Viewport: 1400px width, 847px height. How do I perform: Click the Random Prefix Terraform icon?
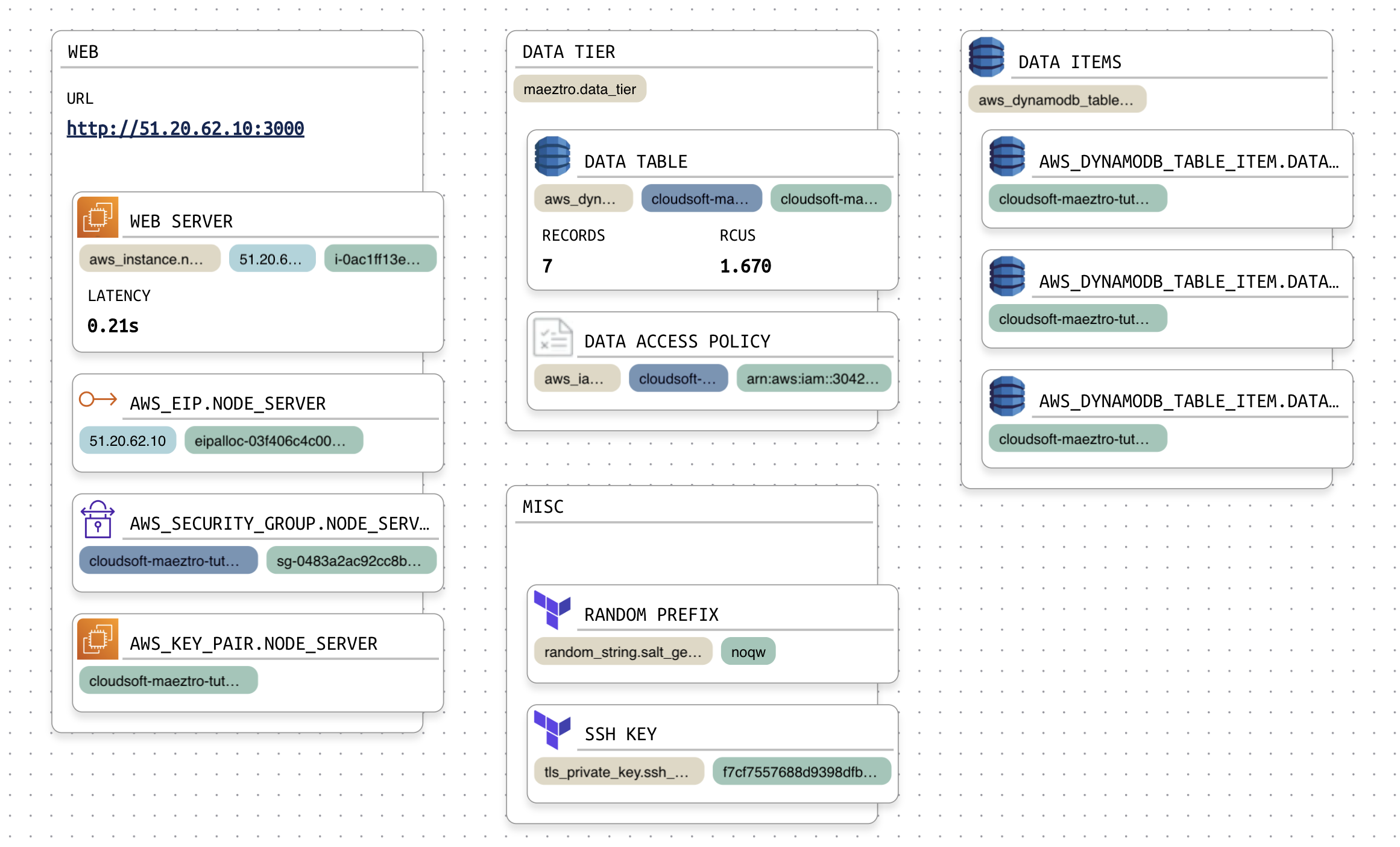pos(552,610)
